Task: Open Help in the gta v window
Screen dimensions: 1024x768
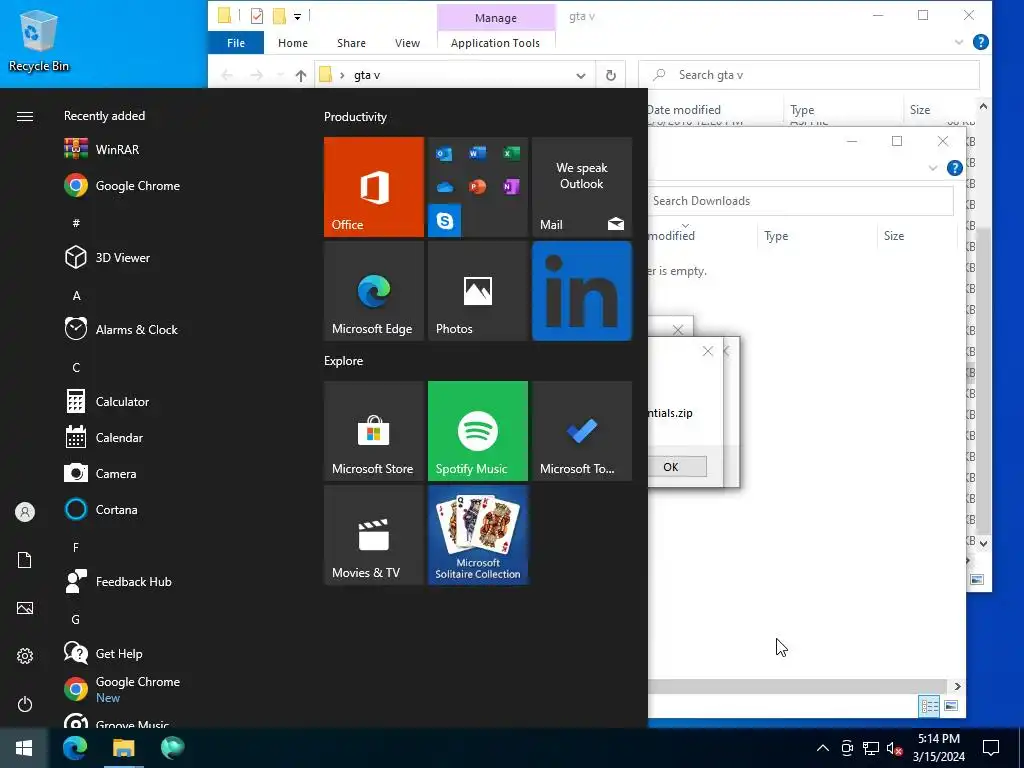Action: click(x=980, y=42)
